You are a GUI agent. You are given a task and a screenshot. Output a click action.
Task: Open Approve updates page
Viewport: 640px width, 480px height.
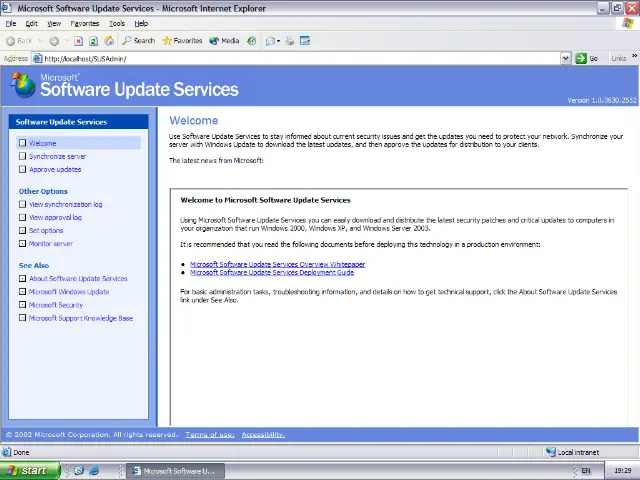pos(55,169)
